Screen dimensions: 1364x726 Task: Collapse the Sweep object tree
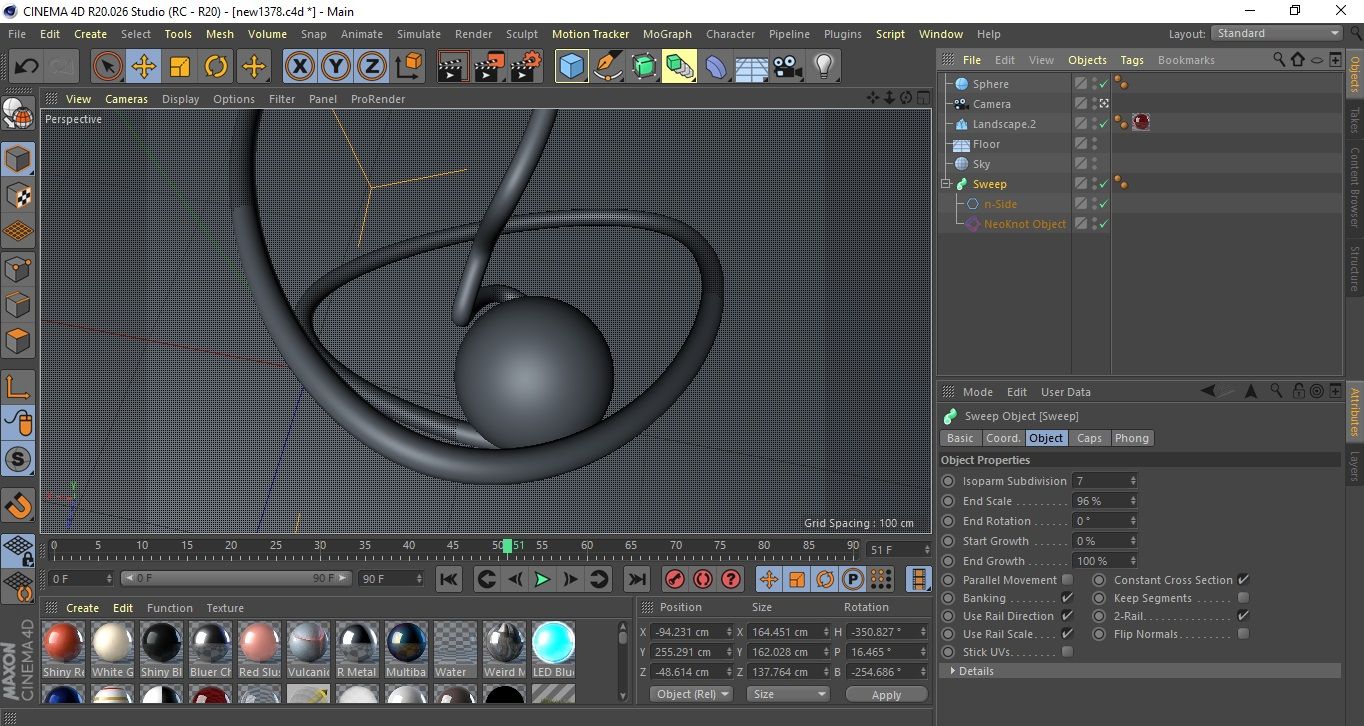pos(946,184)
